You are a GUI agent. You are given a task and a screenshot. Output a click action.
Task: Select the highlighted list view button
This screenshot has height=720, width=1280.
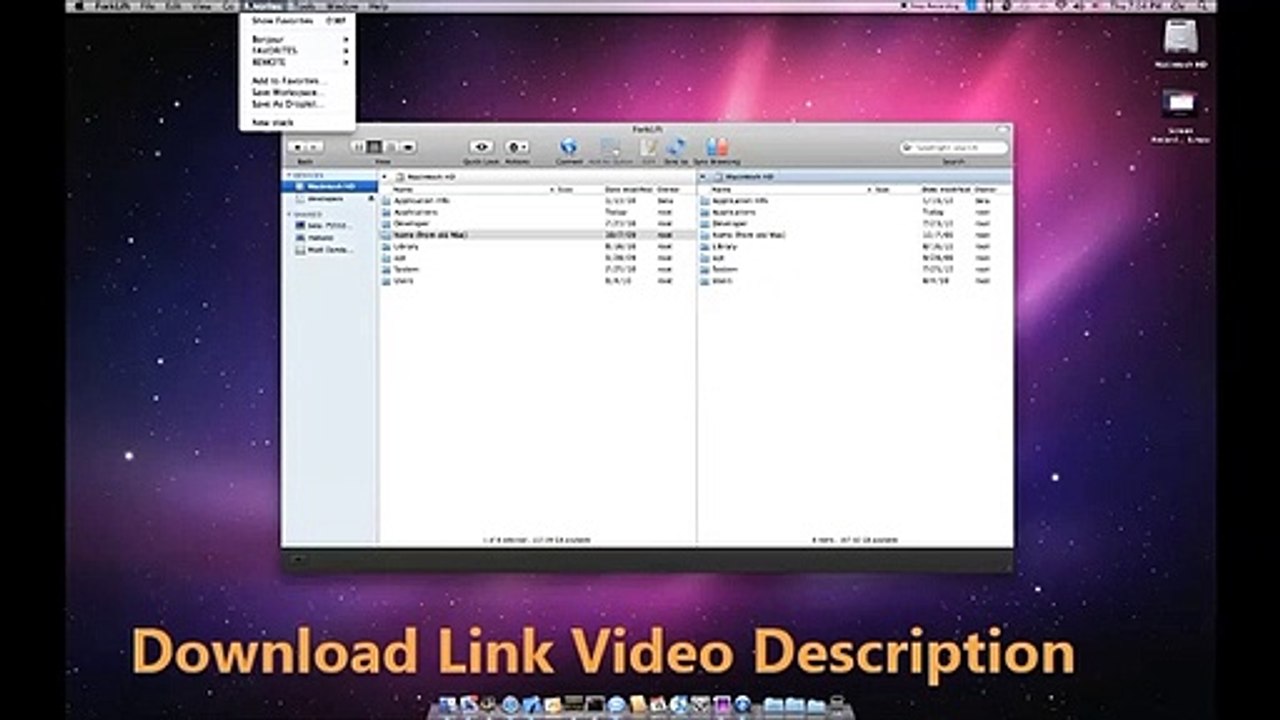[375, 147]
